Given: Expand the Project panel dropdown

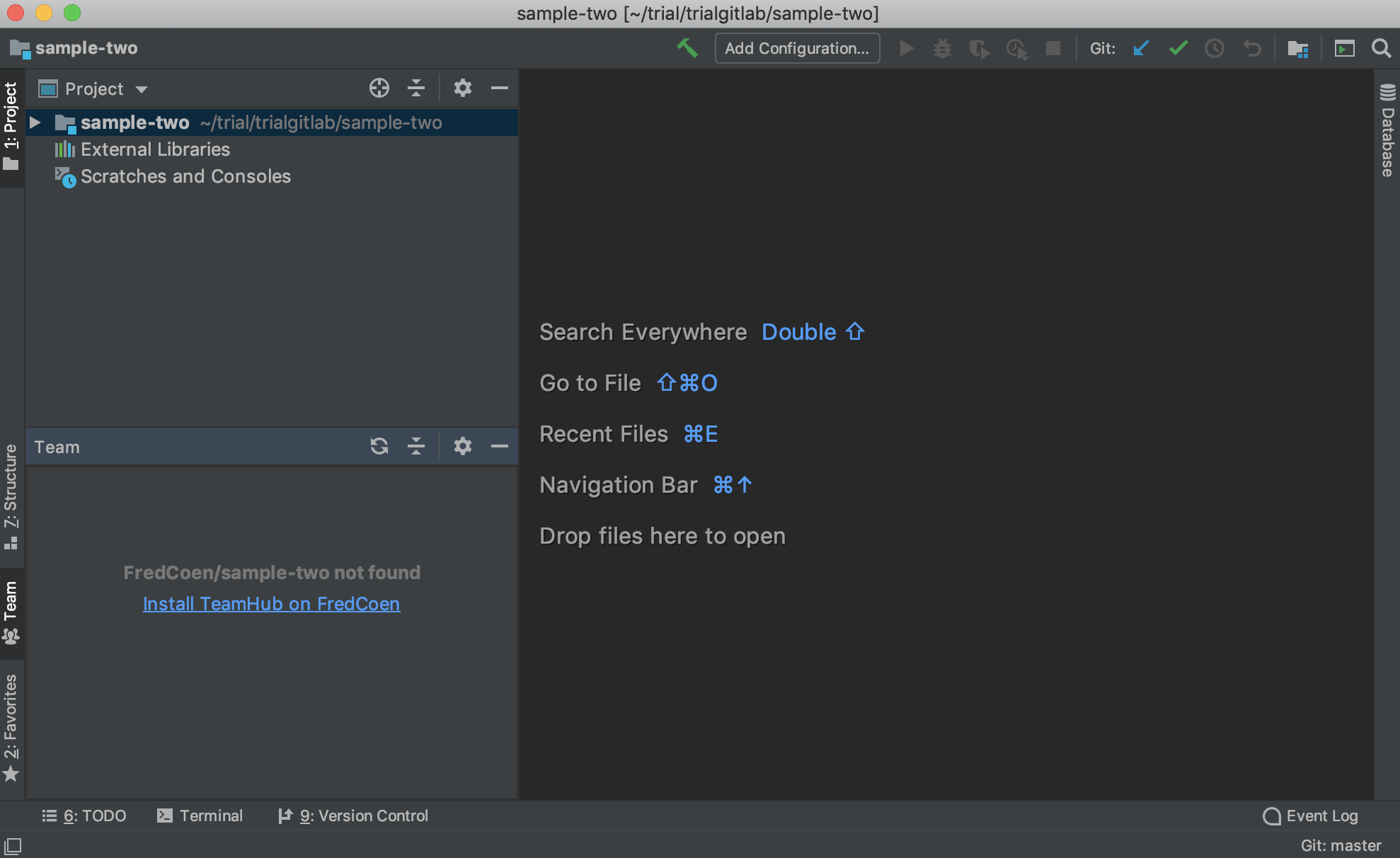Looking at the screenshot, I should tap(139, 89).
